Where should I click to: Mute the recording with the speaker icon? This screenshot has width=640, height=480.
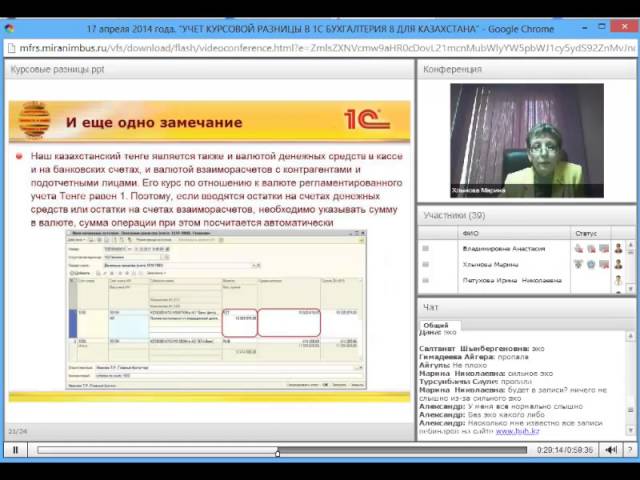click(x=611, y=450)
